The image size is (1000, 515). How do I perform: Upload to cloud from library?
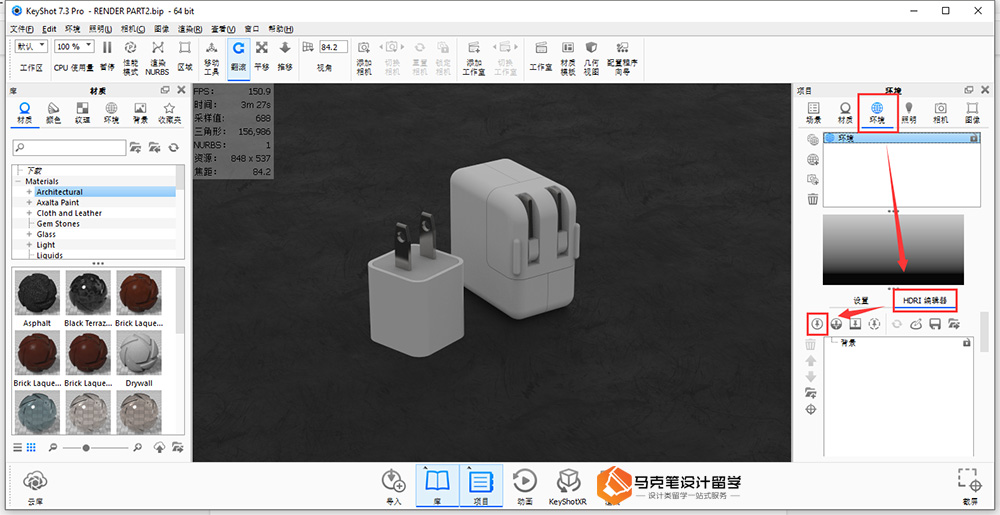click(x=161, y=447)
